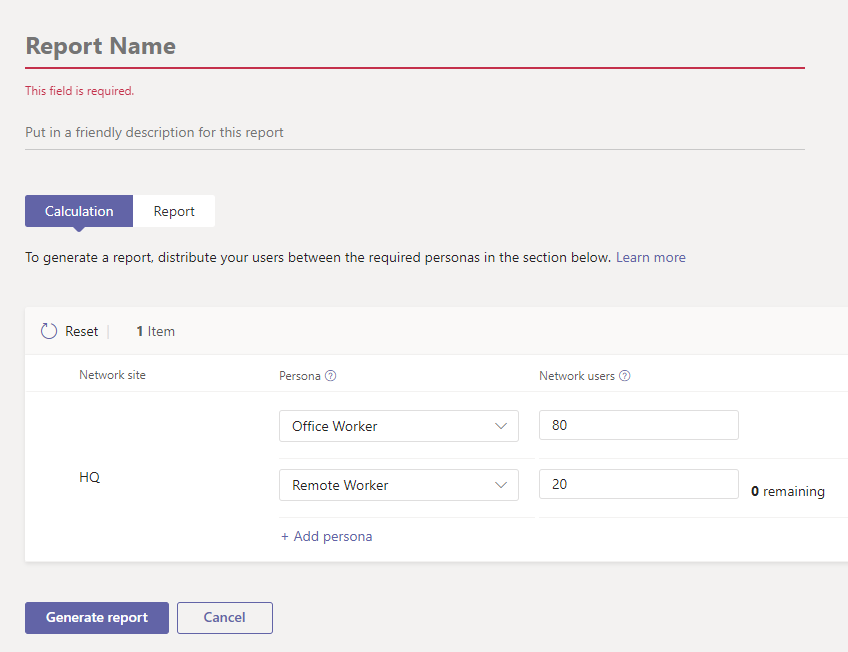This screenshot has width=848, height=652.
Task: Click the Cancel button
Action: 224,617
